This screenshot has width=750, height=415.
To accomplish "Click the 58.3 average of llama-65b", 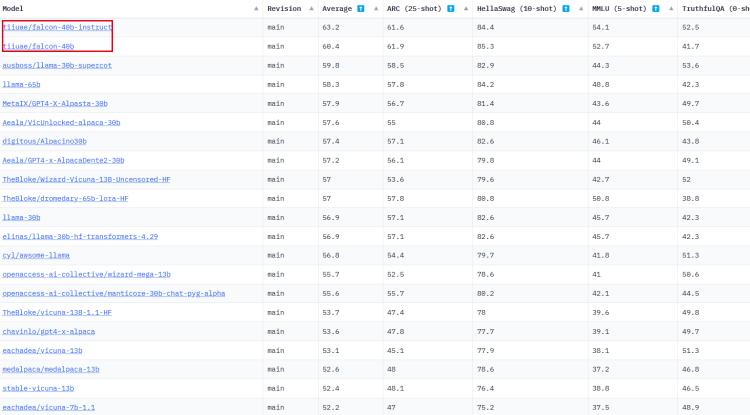I will coord(331,85).
